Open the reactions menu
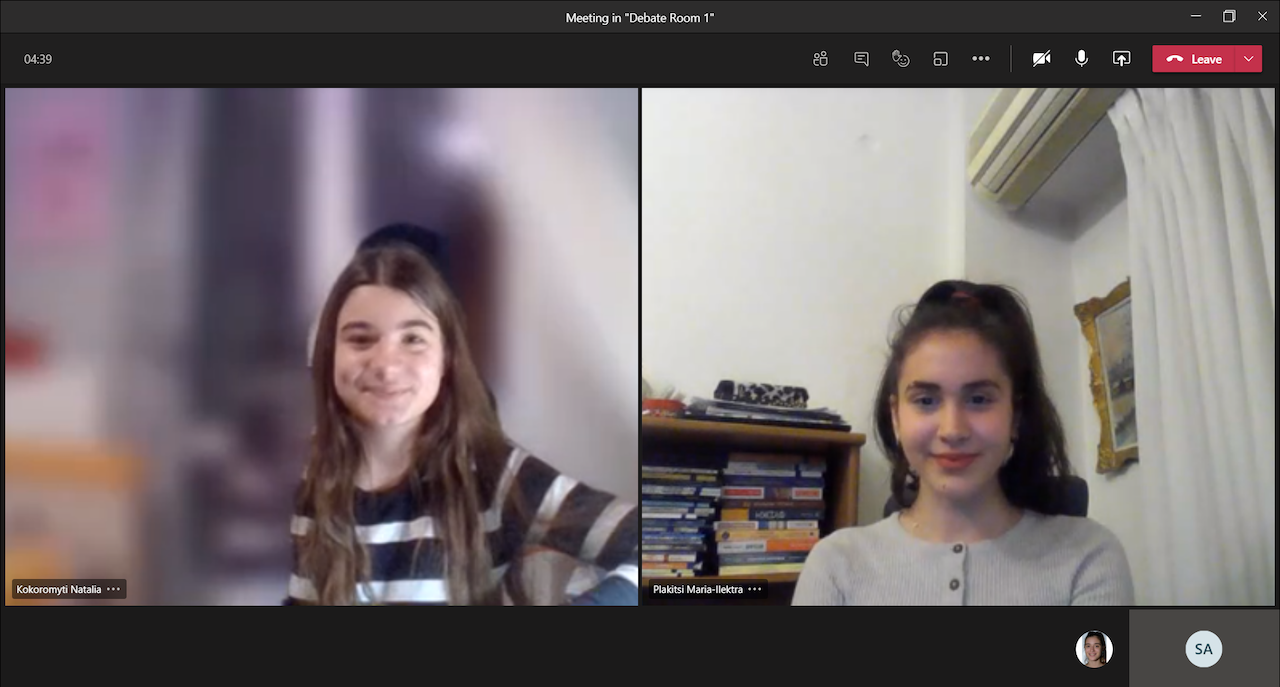This screenshot has width=1280, height=687. (x=901, y=58)
